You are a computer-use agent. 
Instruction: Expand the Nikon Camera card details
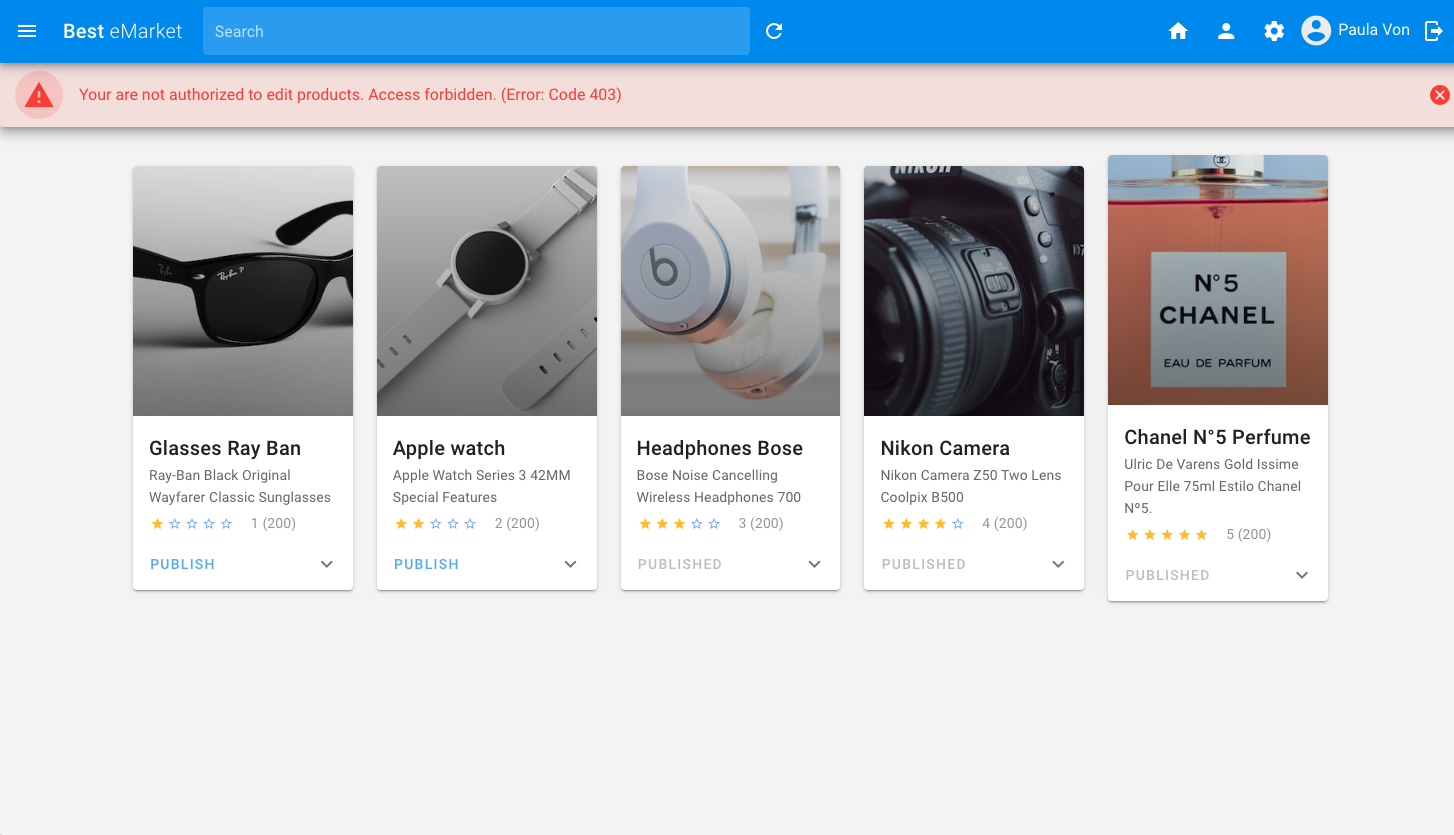[1059, 564]
